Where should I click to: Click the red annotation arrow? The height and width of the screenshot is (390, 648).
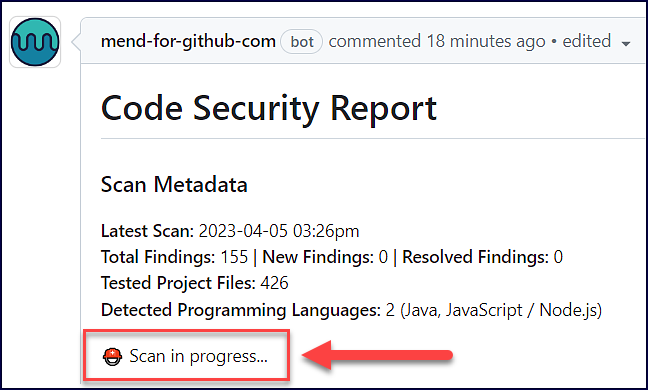coord(378,355)
